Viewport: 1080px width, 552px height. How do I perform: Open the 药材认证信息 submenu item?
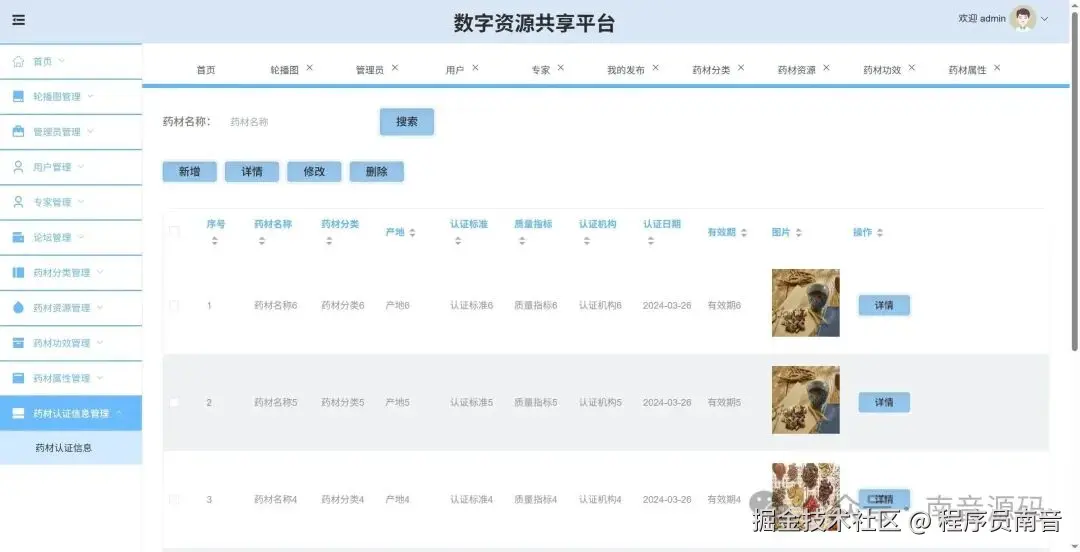pyautogui.click(x=71, y=448)
